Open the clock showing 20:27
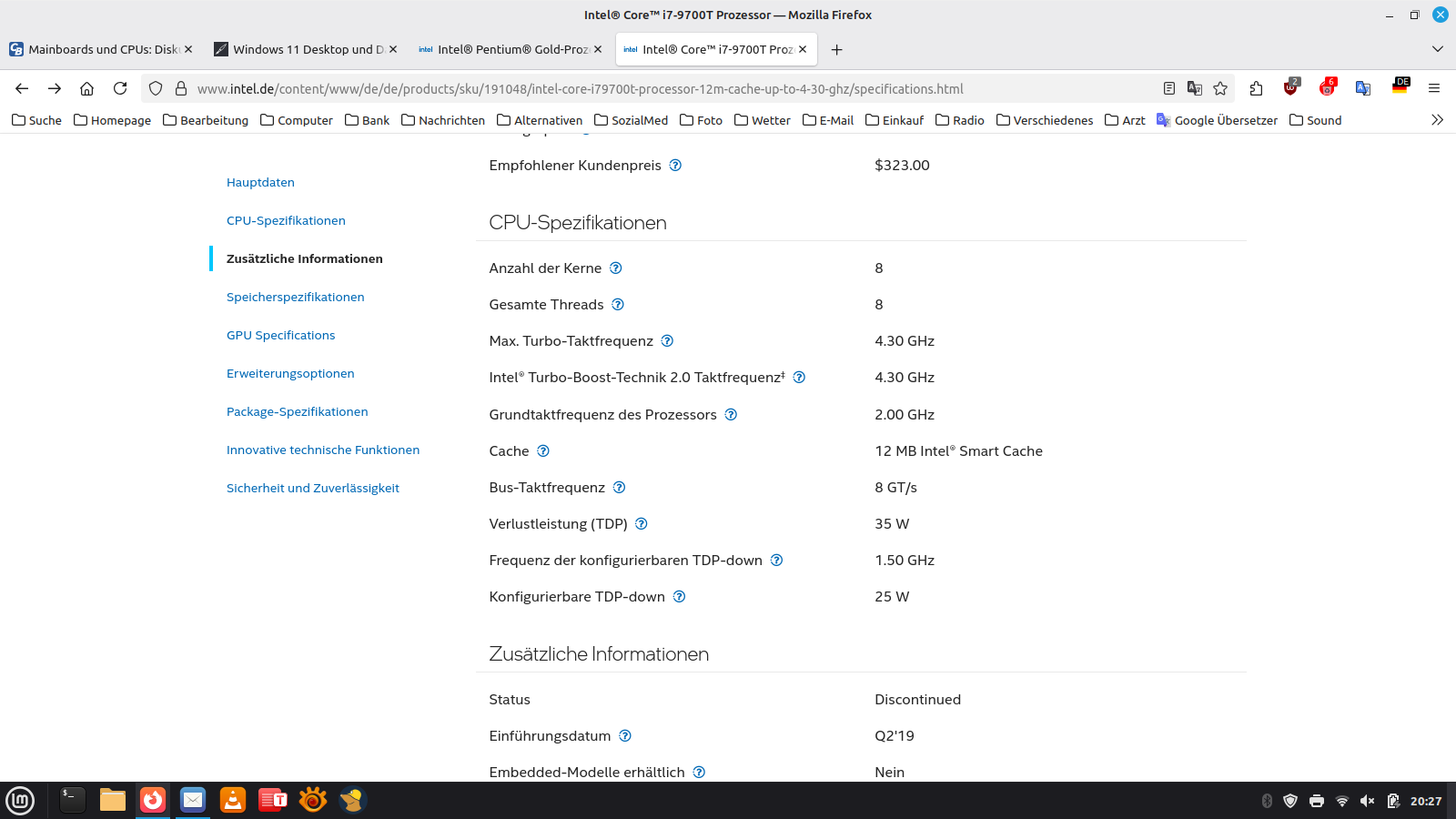Image resolution: width=1456 pixels, height=819 pixels. 1426,801
